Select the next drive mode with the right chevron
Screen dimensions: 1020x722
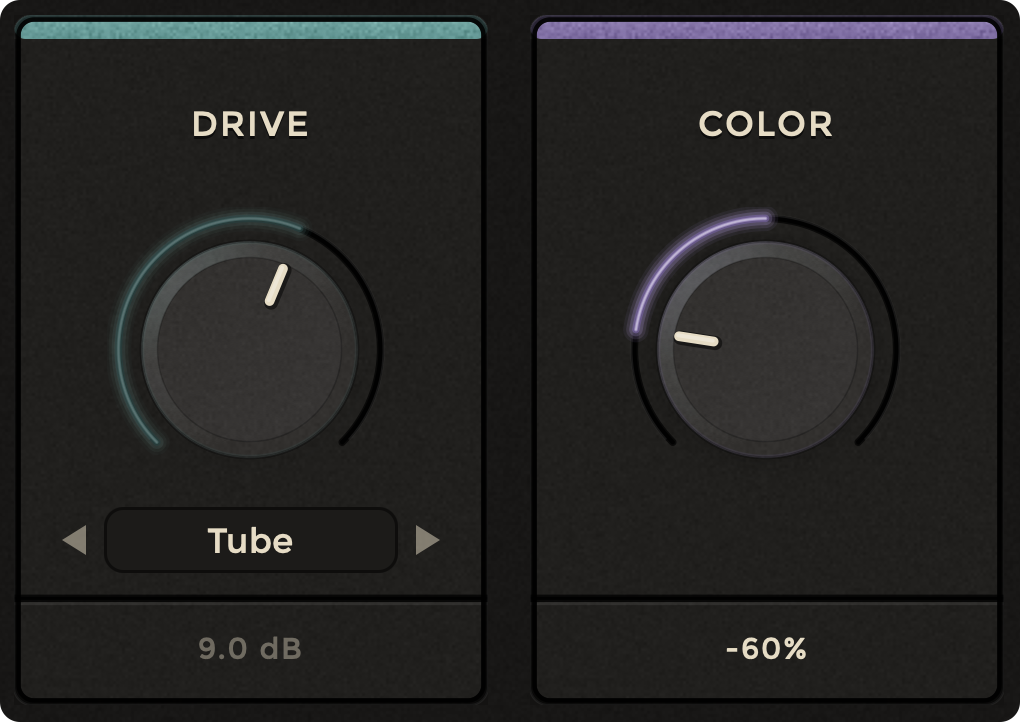427,540
